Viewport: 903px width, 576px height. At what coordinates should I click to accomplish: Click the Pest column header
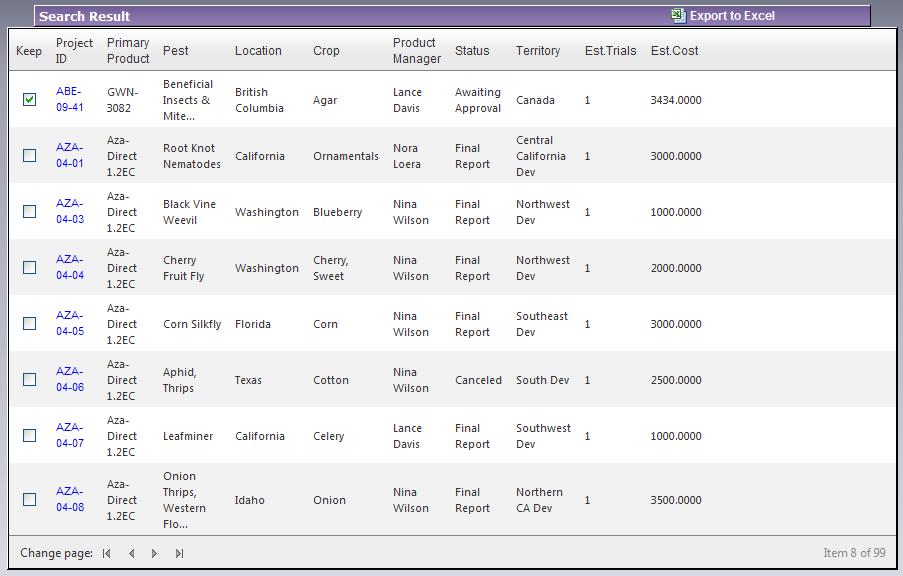(x=176, y=51)
